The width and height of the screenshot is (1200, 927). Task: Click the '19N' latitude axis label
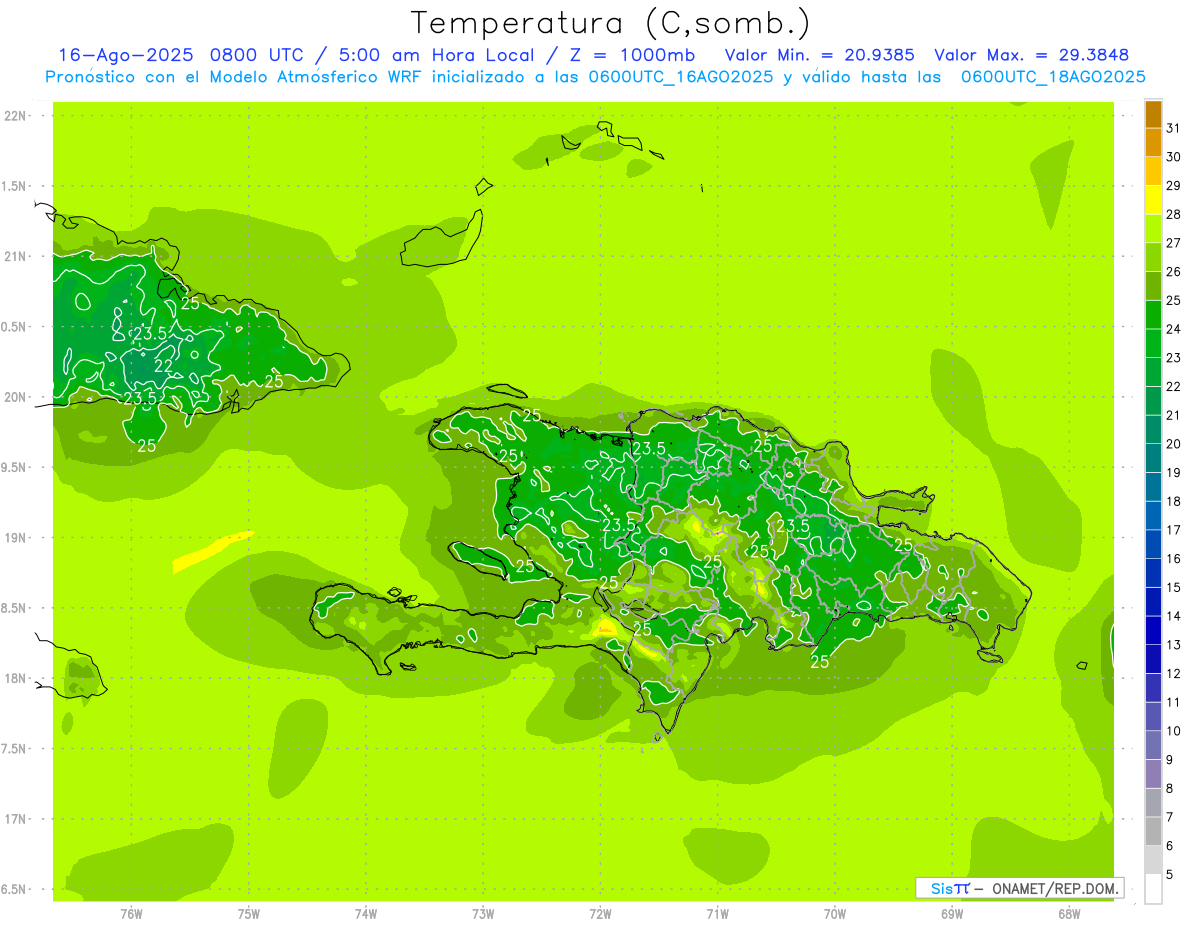click(x=17, y=538)
